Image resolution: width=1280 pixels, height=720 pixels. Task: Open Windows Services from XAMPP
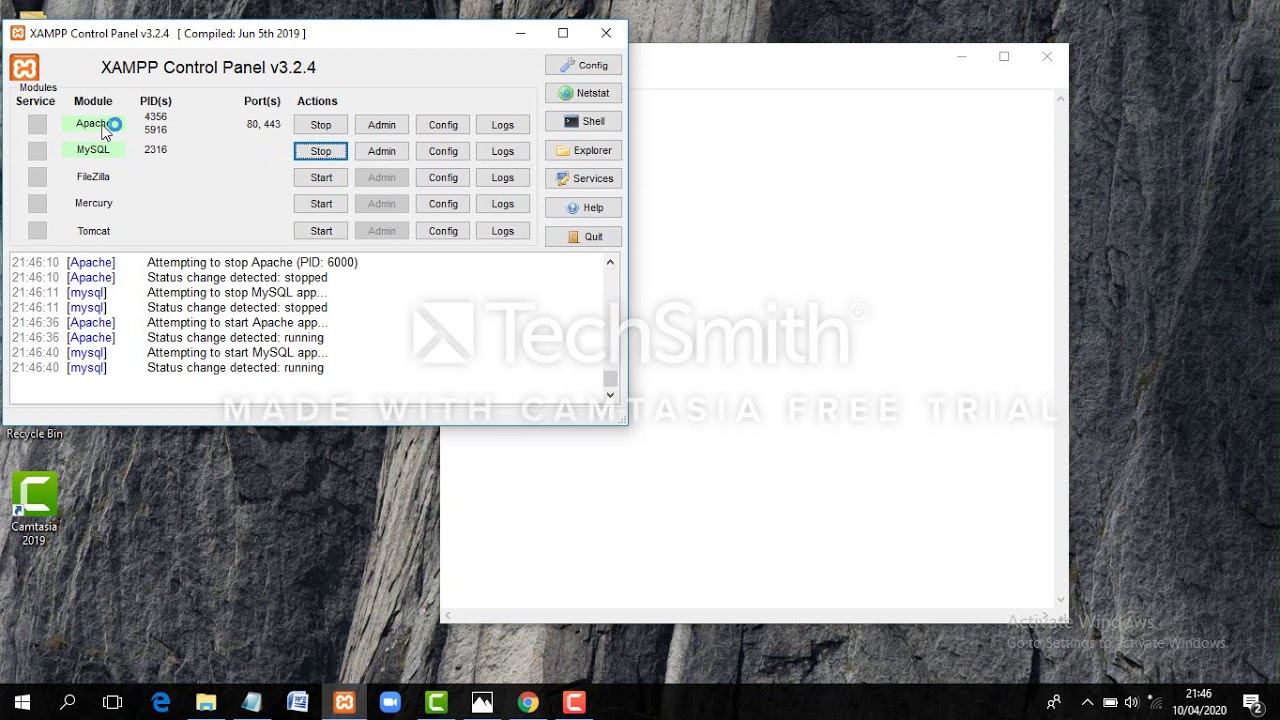(584, 178)
